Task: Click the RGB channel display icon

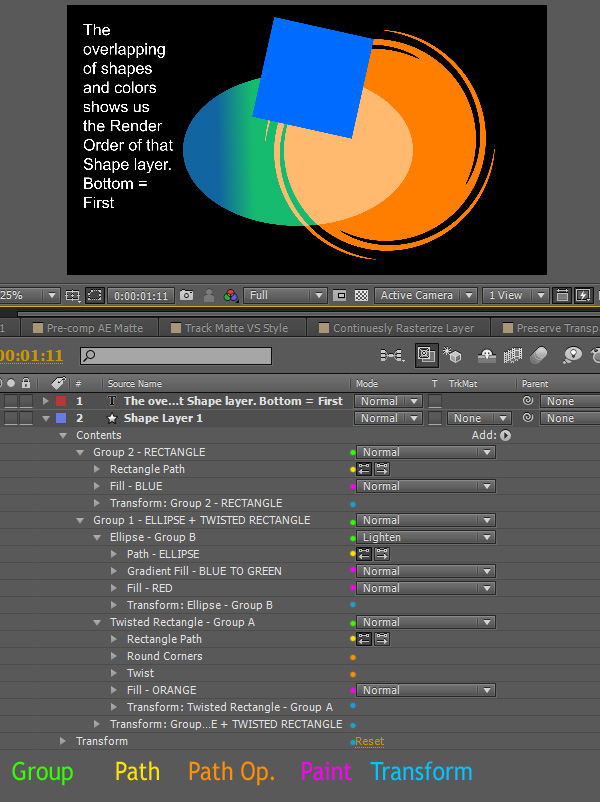Action: (x=231, y=296)
